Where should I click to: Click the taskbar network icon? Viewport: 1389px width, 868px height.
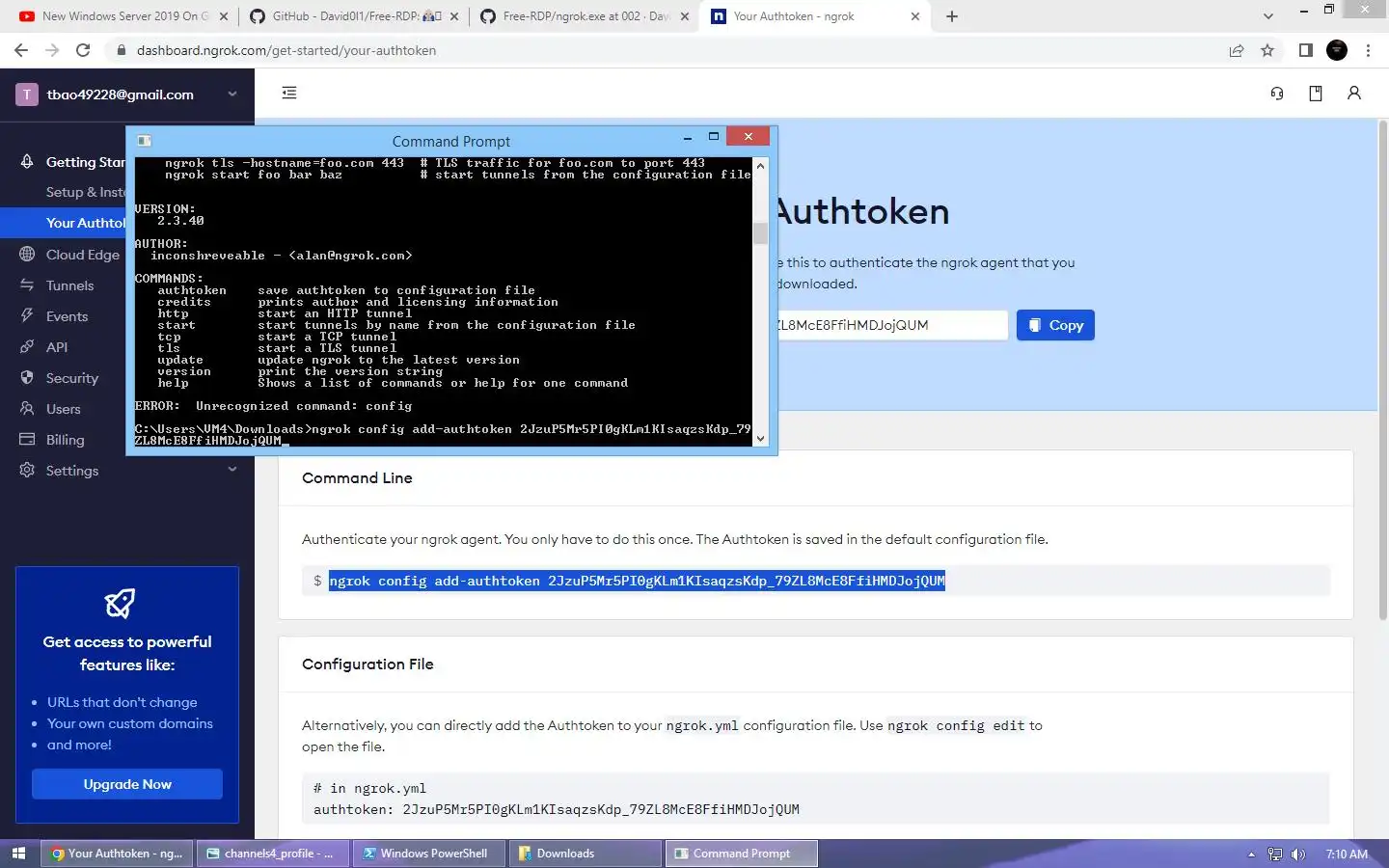tap(1274, 854)
